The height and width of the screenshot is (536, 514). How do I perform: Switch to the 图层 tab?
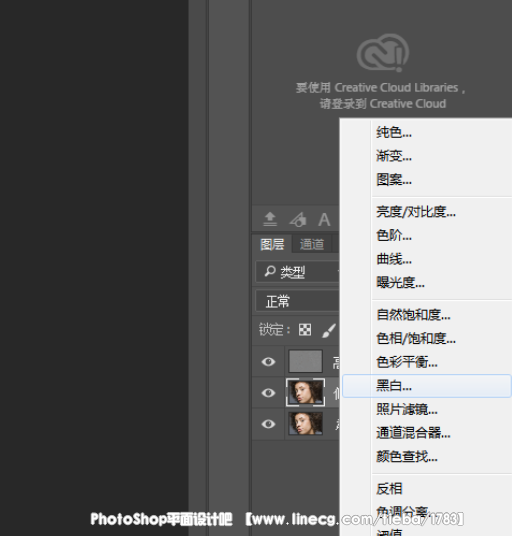coord(272,244)
